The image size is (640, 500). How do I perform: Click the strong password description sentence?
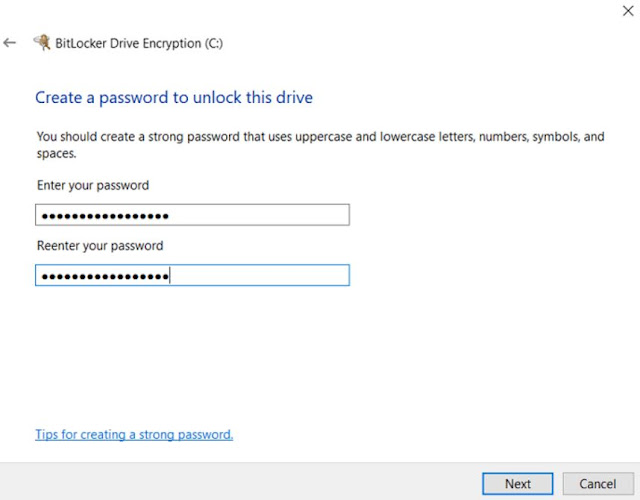pyautogui.click(x=320, y=144)
